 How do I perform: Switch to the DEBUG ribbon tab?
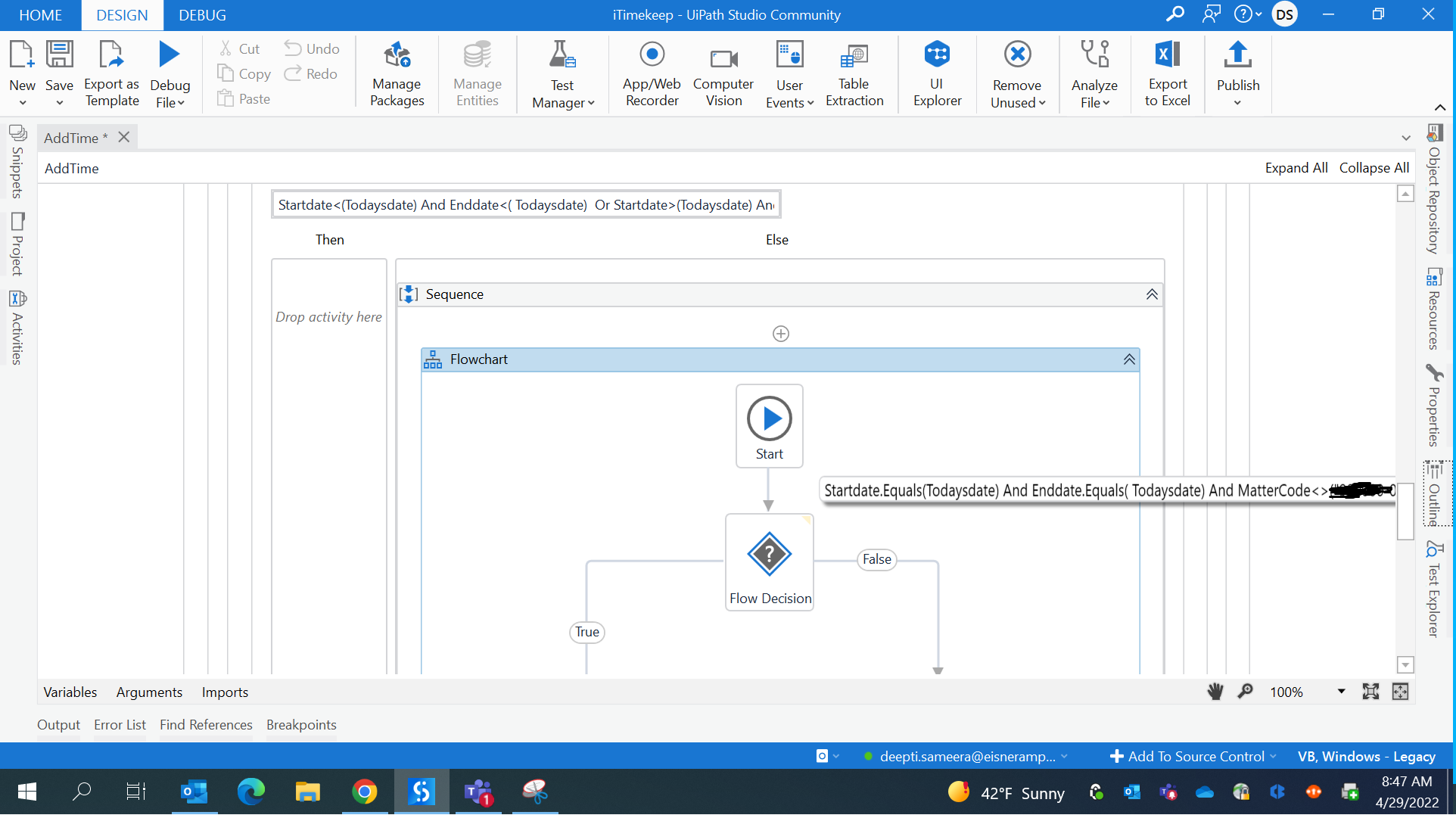coord(202,15)
